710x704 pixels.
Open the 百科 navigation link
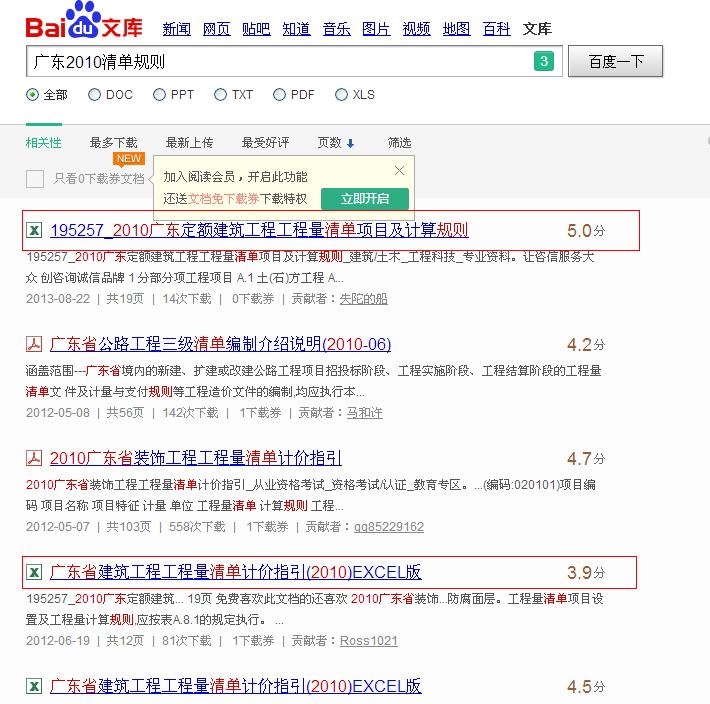pyautogui.click(x=497, y=29)
